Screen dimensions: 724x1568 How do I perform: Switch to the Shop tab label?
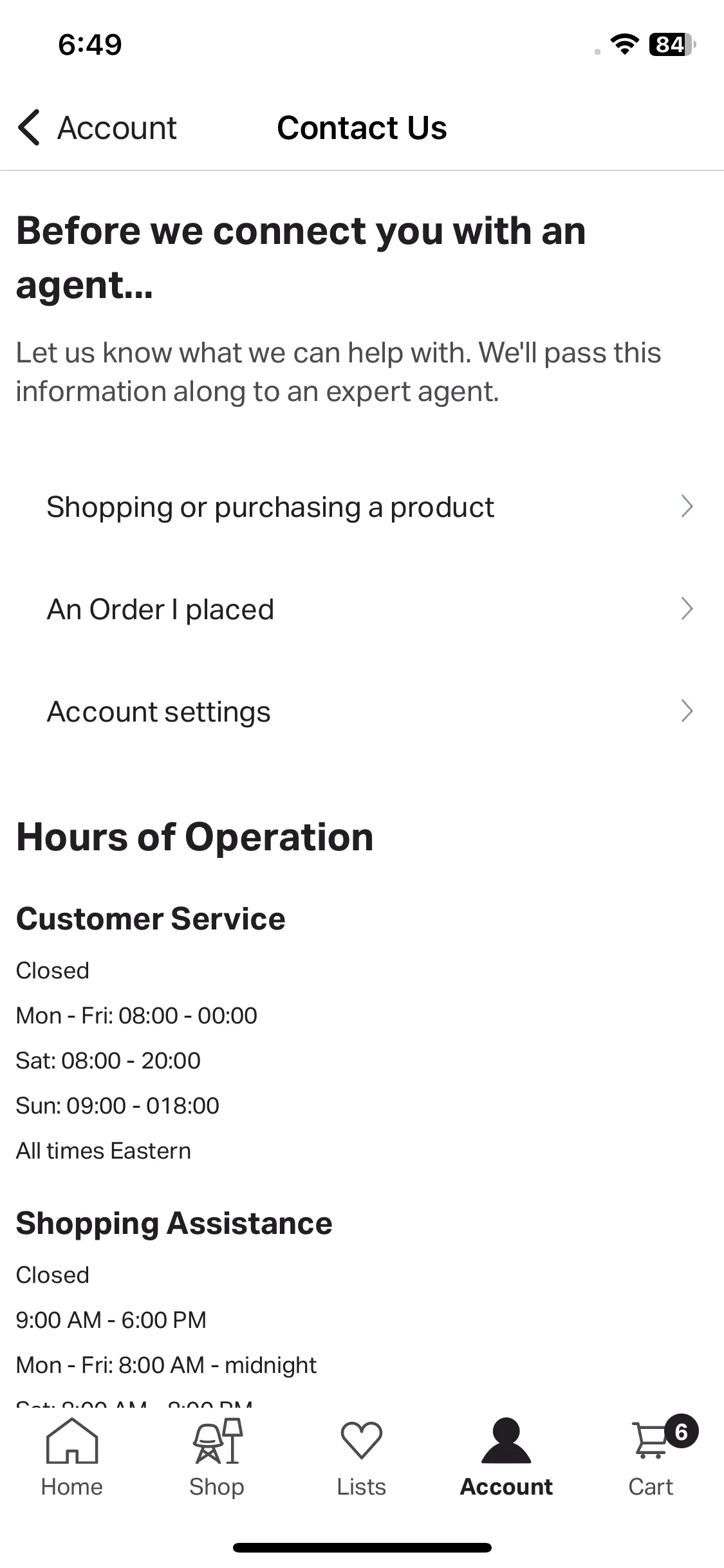click(x=217, y=1487)
